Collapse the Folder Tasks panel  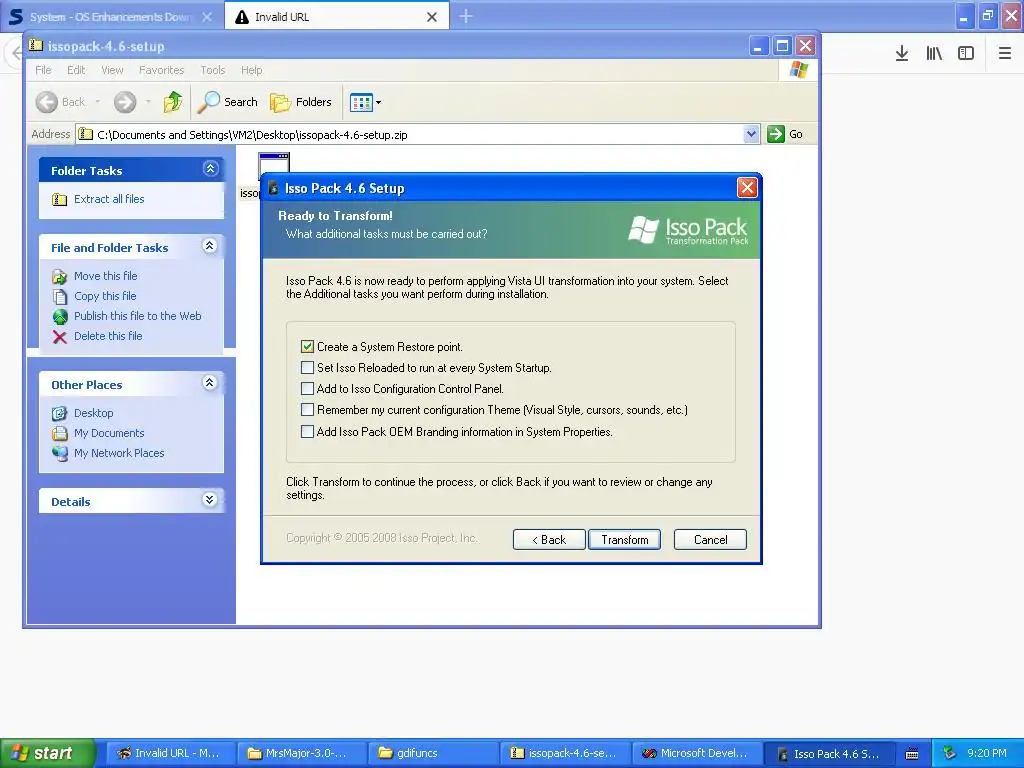[x=210, y=168]
